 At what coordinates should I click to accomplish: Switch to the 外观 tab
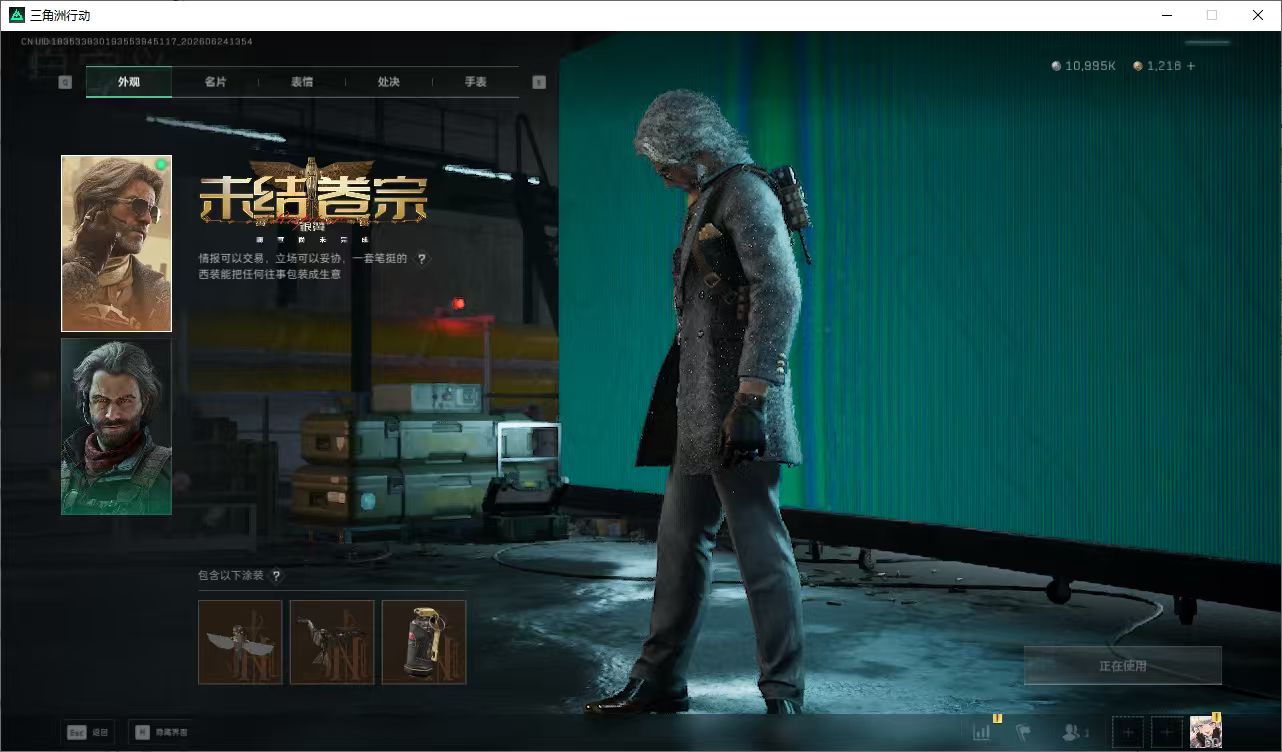[129, 82]
